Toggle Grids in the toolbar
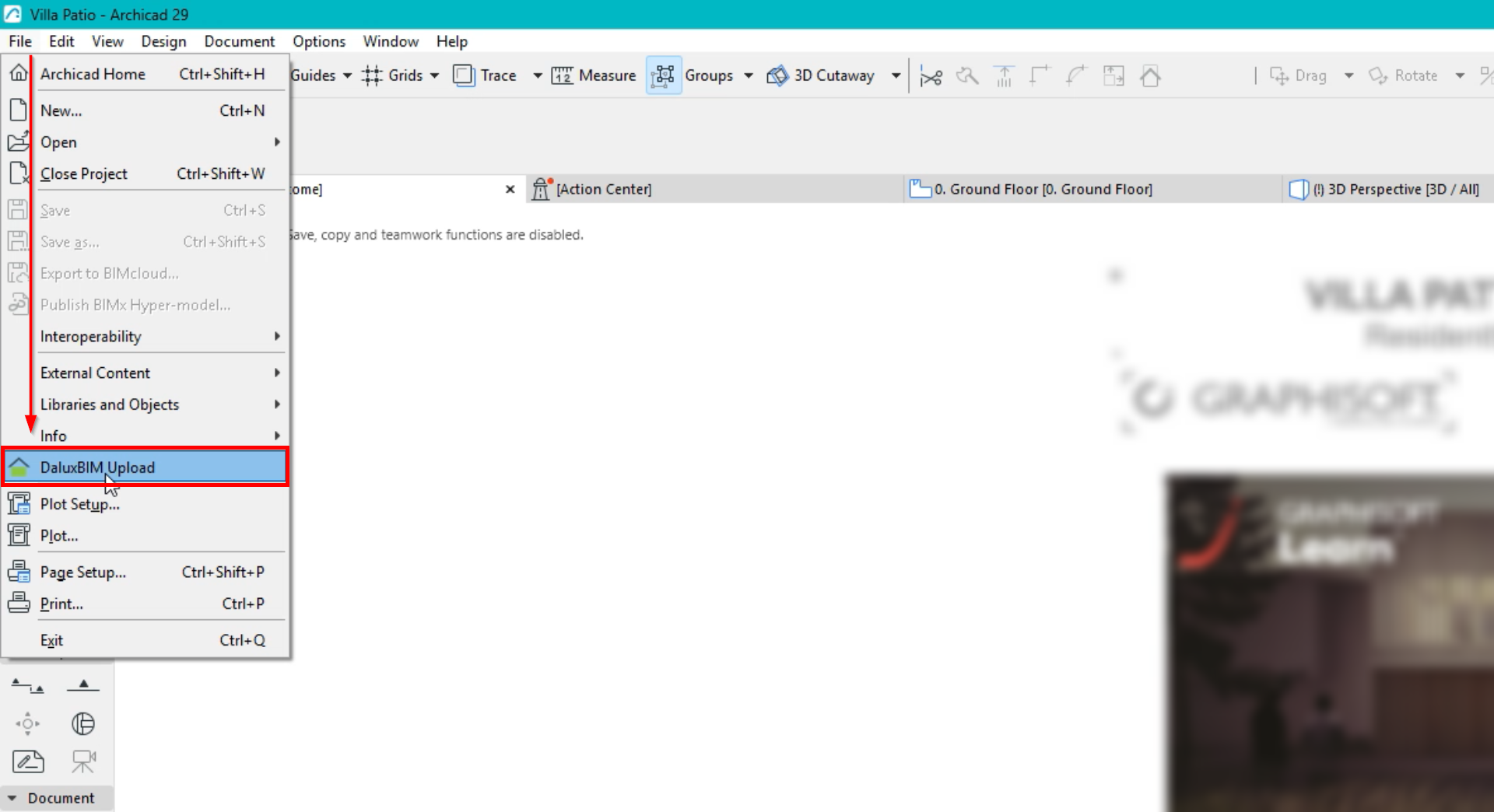The height and width of the screenshot is (812, 1494). (392, 75)
